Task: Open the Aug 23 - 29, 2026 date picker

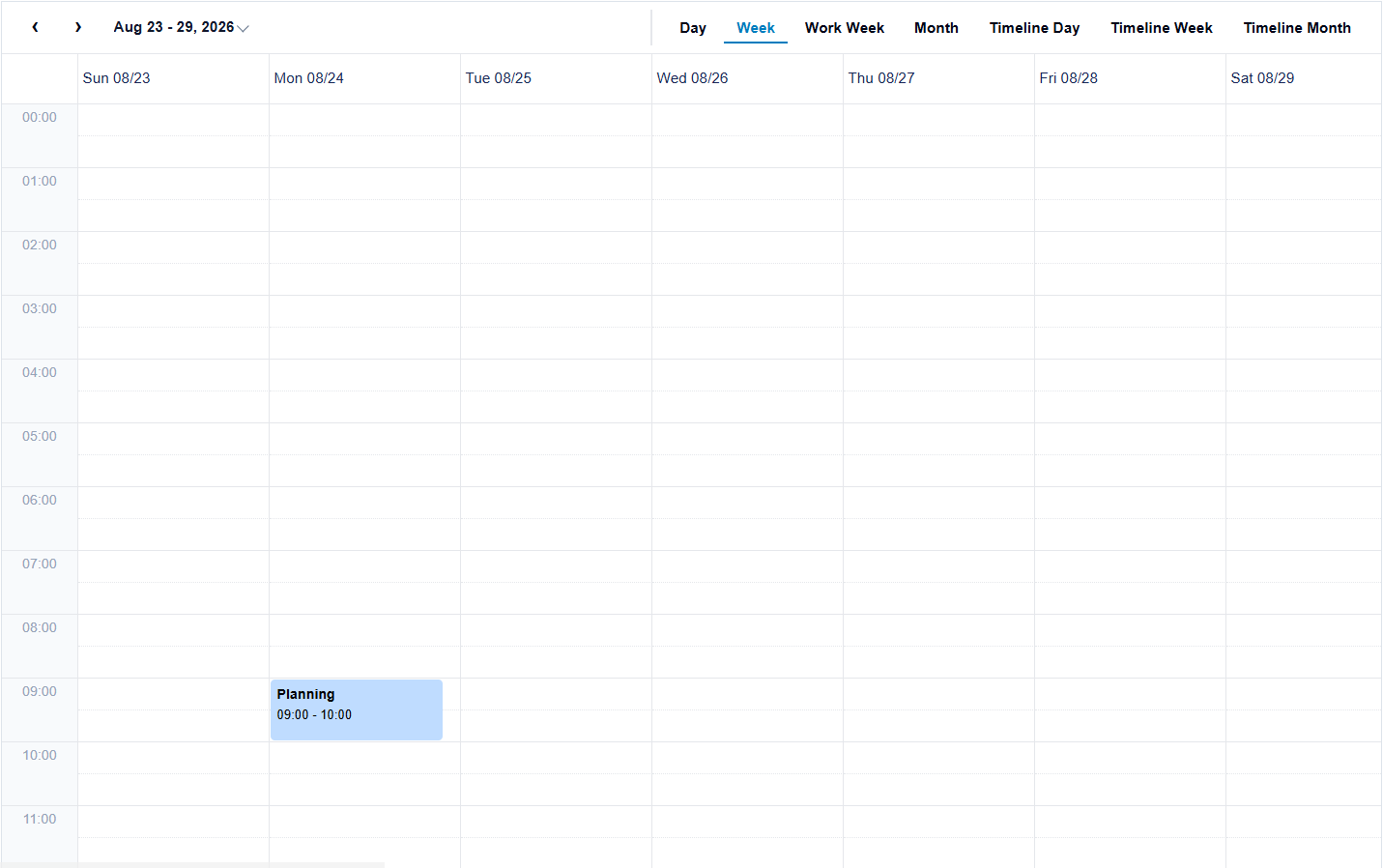Action: click(181, 27)
